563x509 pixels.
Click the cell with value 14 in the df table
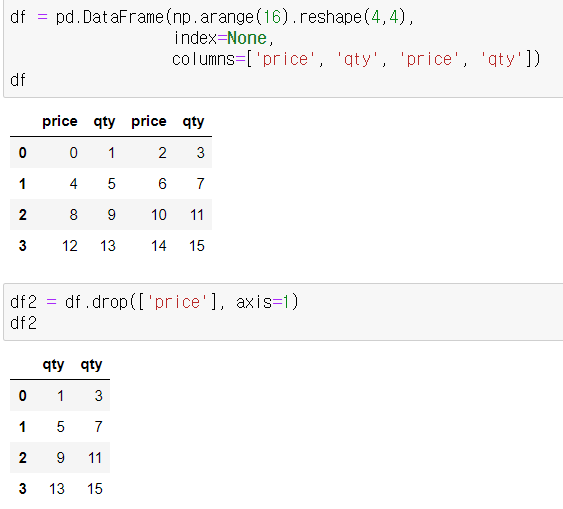(x=158, y=246)
